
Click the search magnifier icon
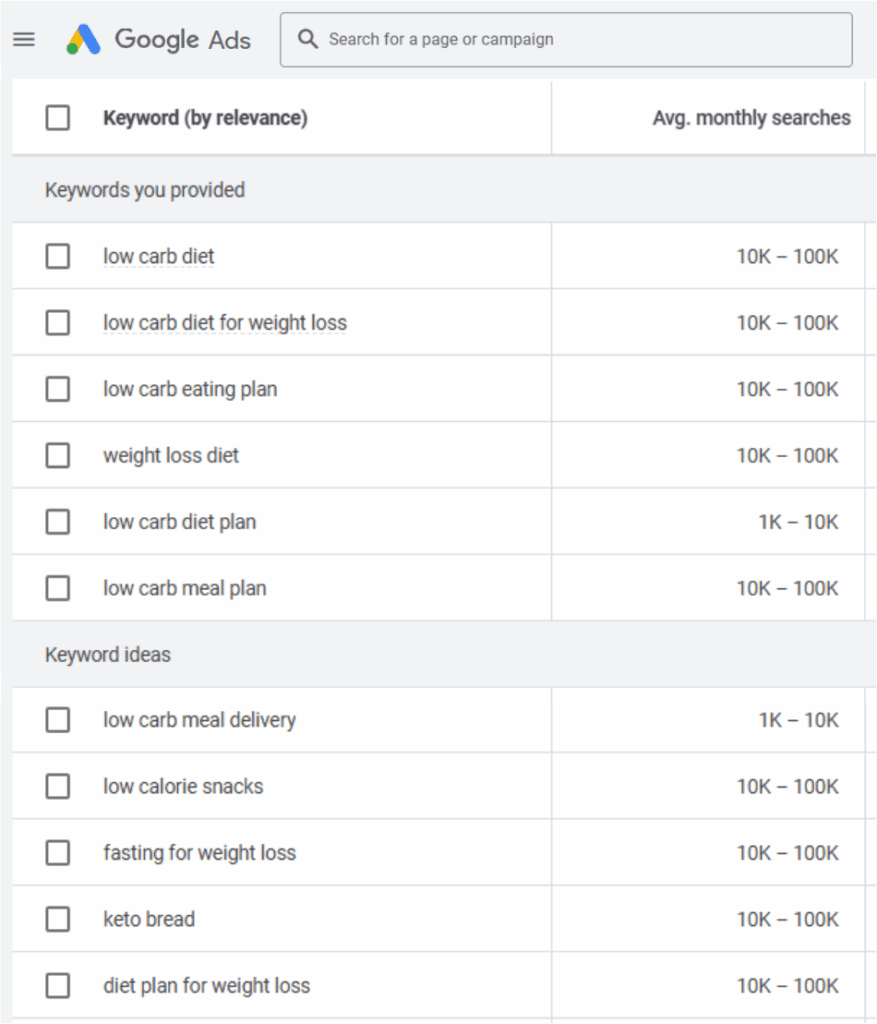point(308,40)
